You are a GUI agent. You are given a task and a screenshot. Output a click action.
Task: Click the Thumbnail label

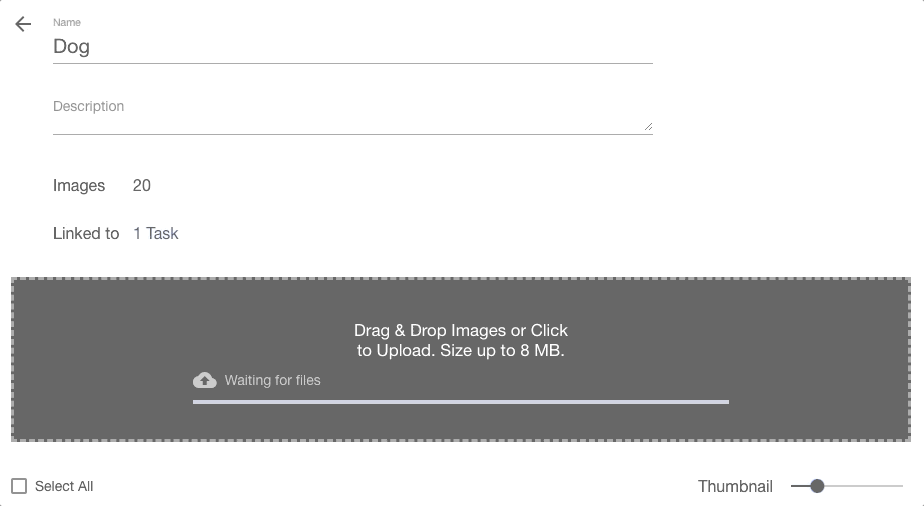tap(735, 487)
